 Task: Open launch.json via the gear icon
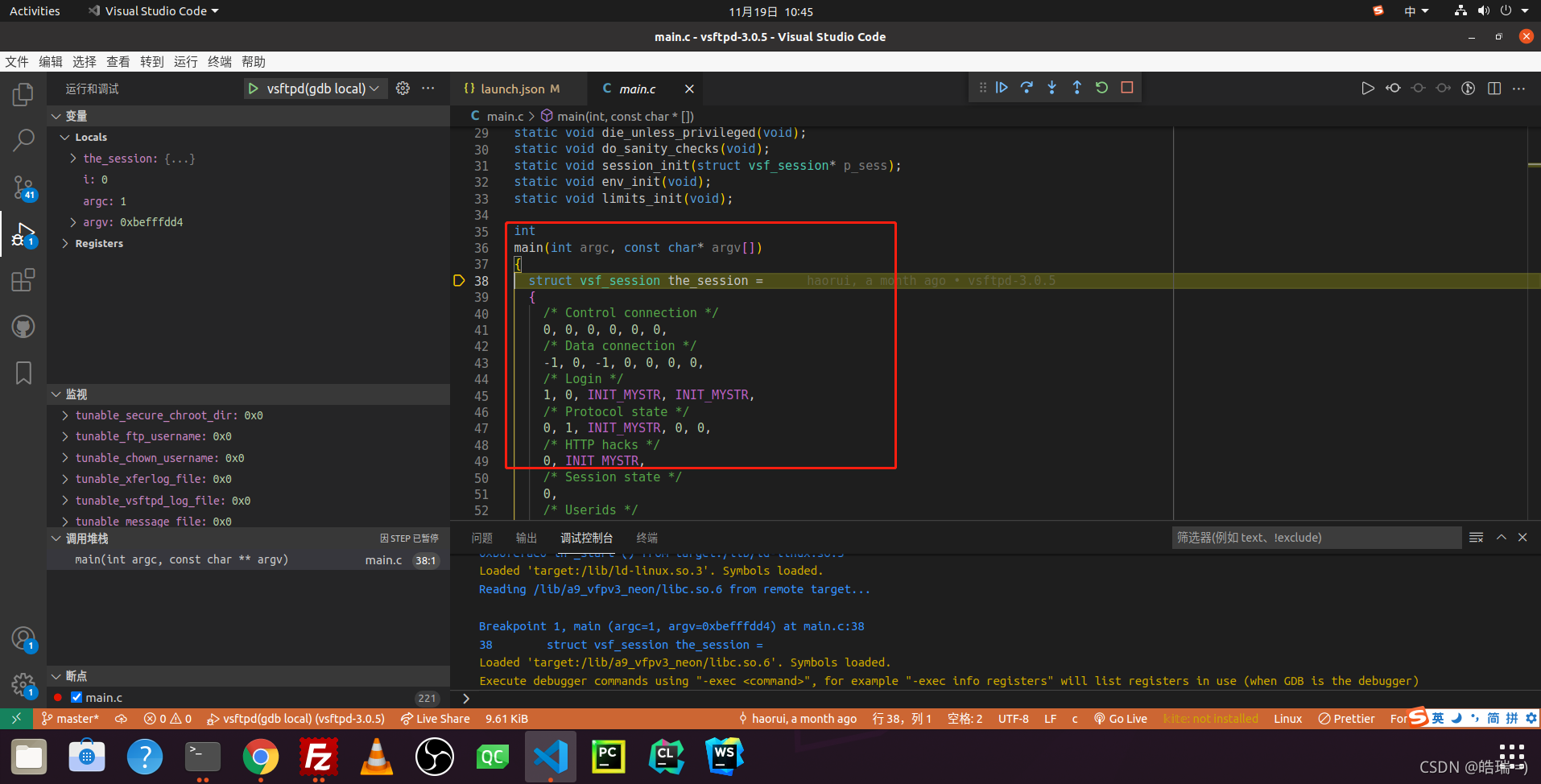click(403, 89)
